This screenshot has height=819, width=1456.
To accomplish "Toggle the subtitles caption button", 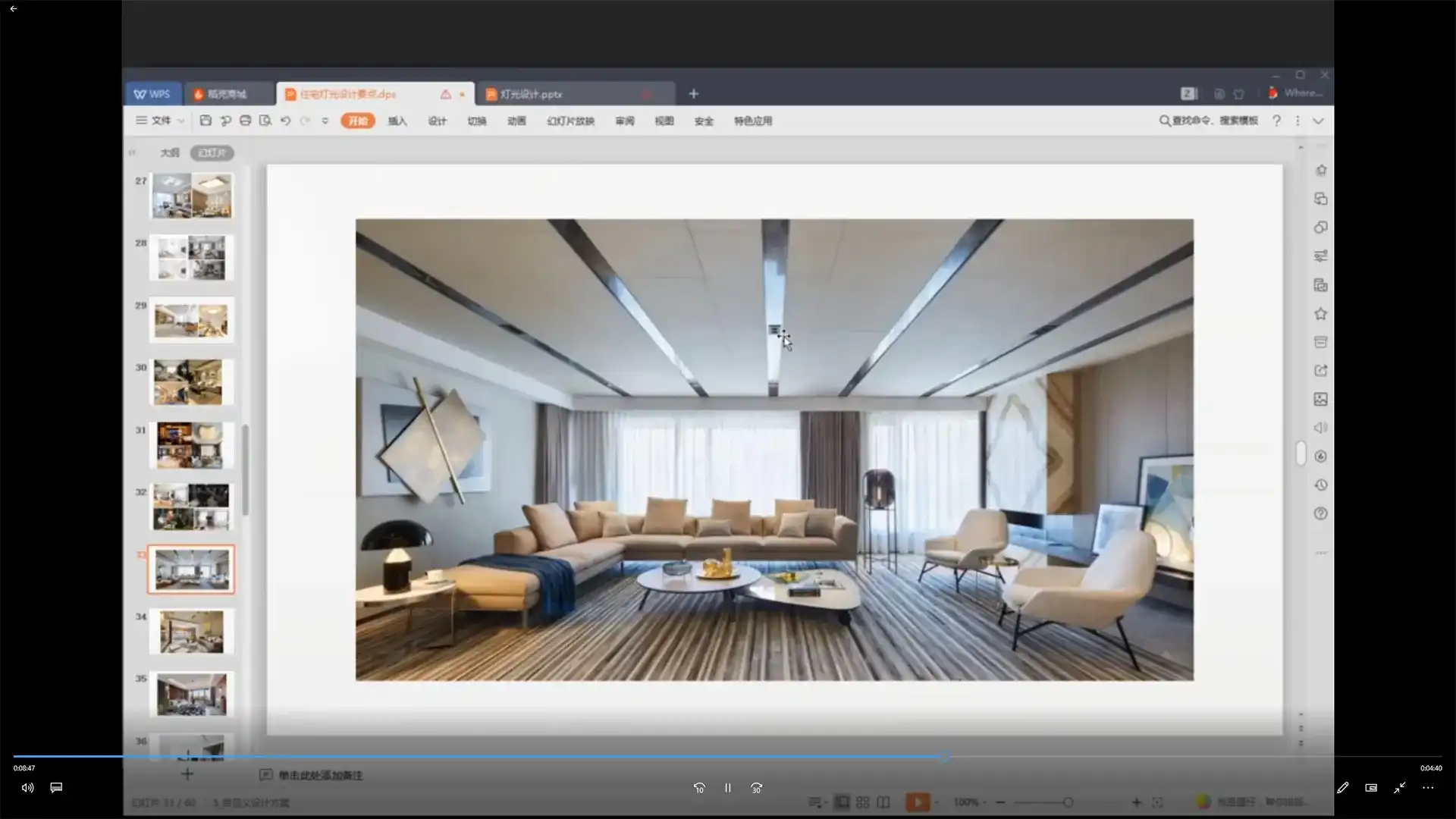I will [x=56, y=788].
